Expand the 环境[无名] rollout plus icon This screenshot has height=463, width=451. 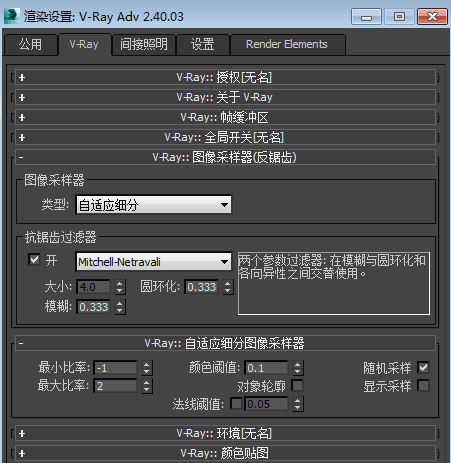[22, 433]
